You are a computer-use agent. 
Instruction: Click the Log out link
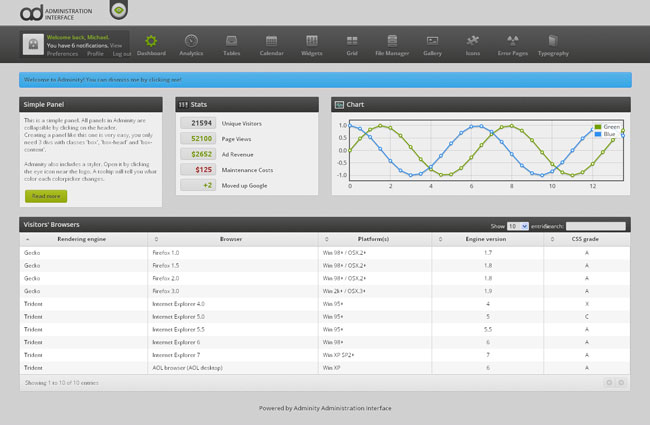(x=122, y=54)
